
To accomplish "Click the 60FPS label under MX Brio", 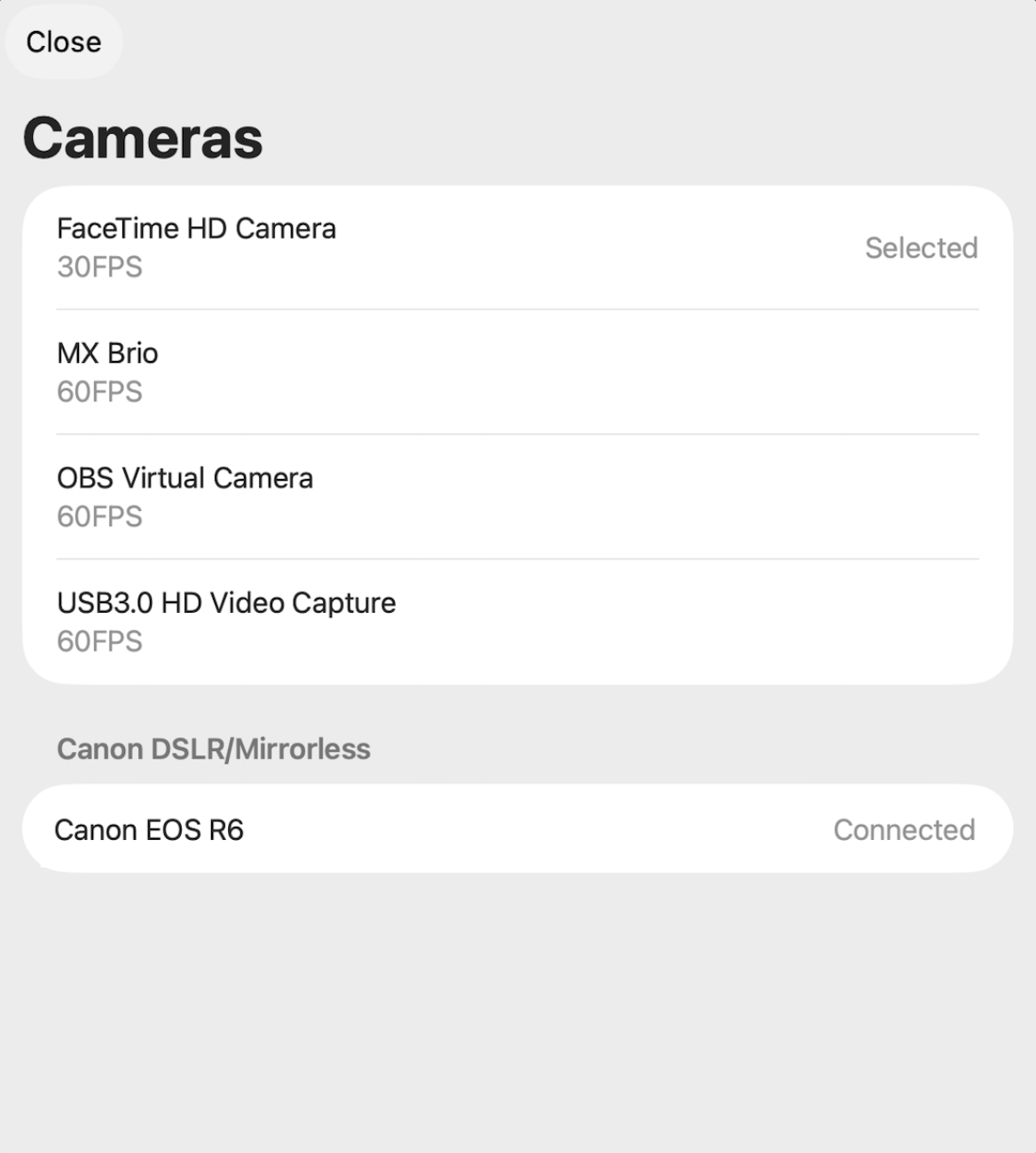I will 99,392.
